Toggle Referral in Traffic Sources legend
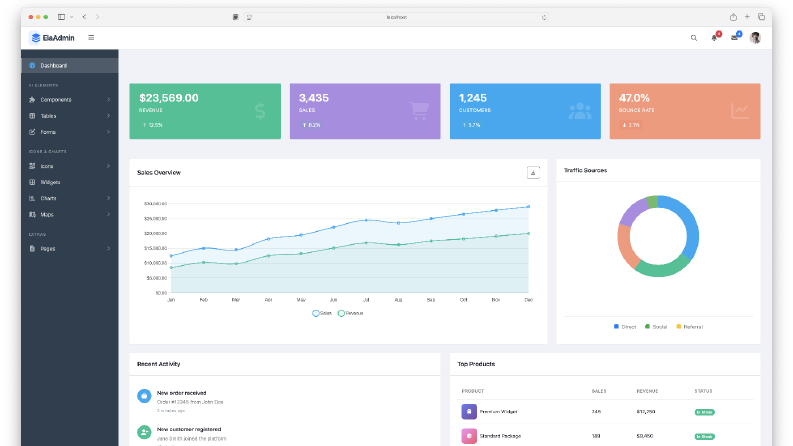The image size is (793, 446). tap(690, 327)
